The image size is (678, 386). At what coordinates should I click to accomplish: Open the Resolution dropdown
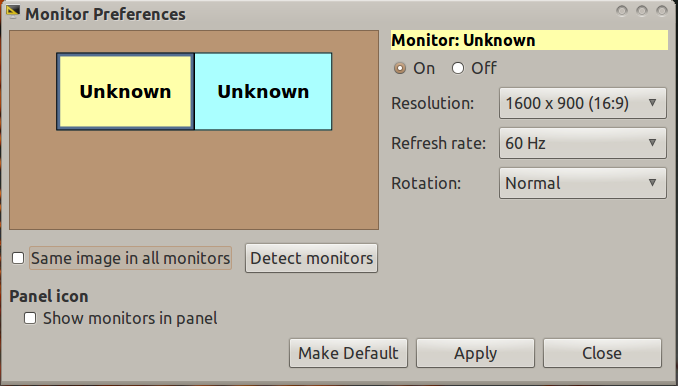coord(582,103)
